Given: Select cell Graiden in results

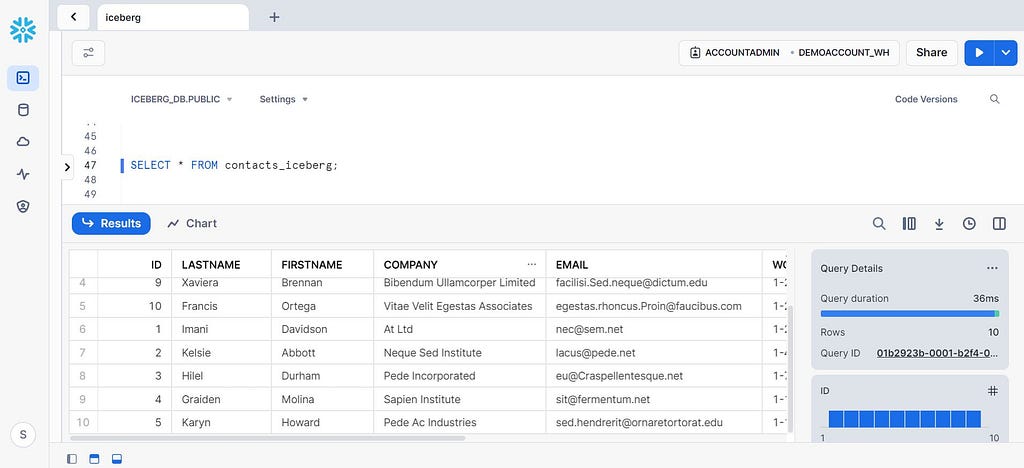Looking at the screenshot, I should click(x=221, y=399).
